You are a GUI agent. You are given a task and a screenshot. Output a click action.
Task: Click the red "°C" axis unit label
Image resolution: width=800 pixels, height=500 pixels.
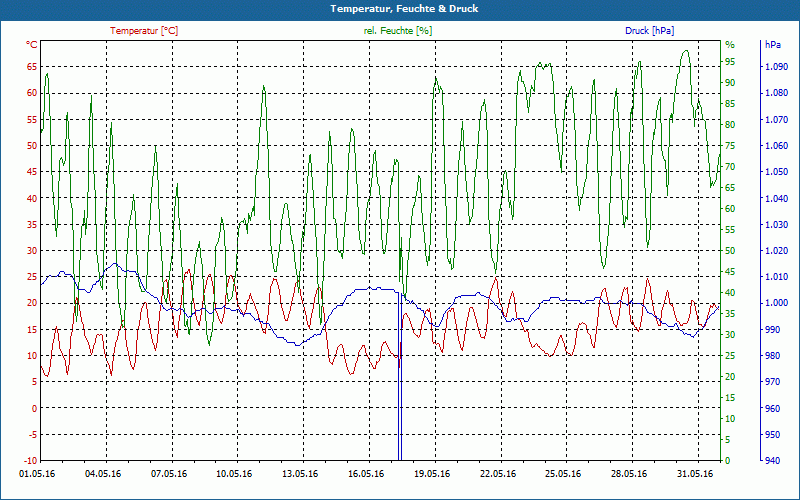pyautogui.click(x=32, y=45)
